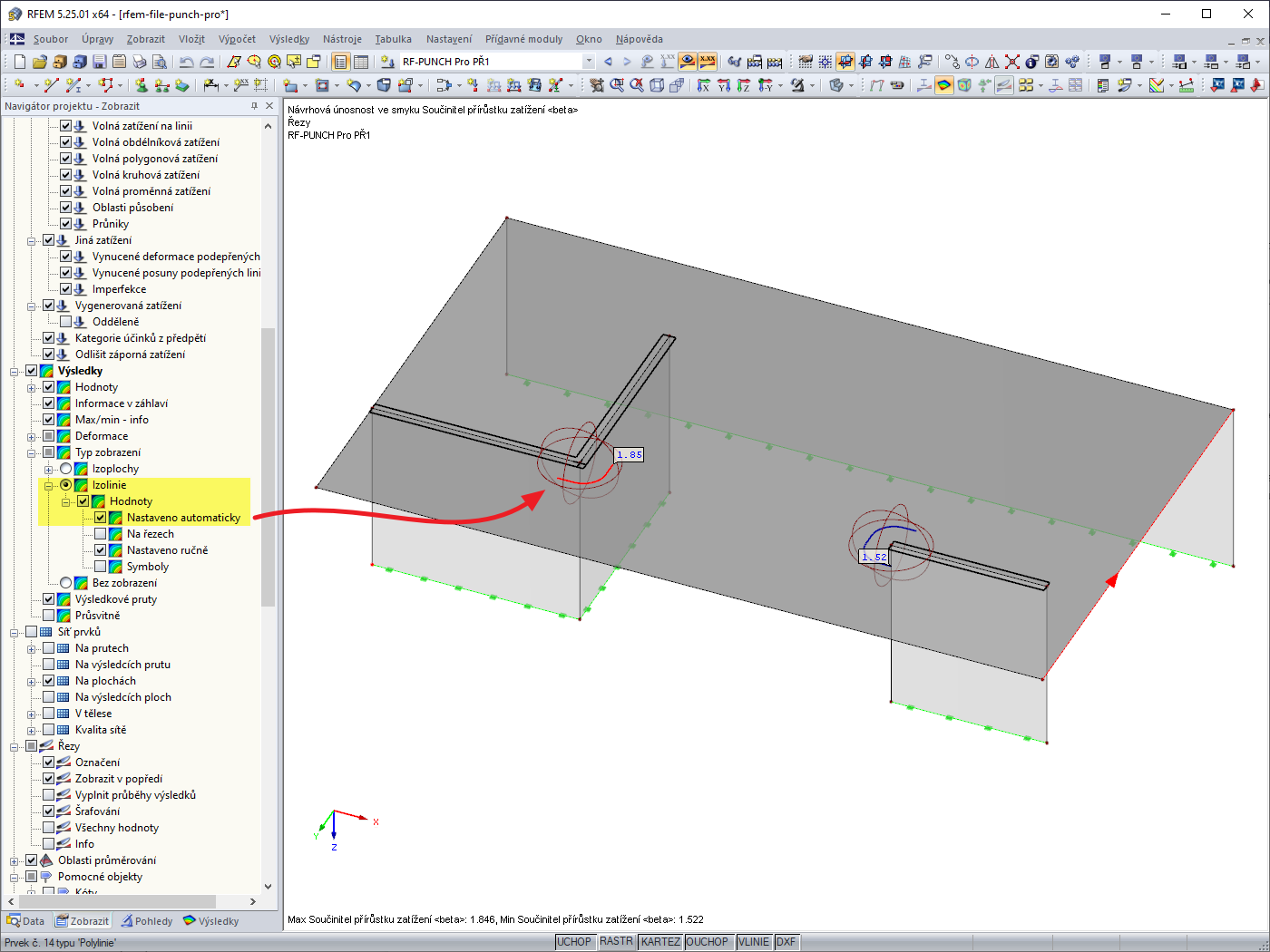Screen dimensions: 1270x952
Task: Expand the 'Oblasti průměrování' tree node
Action: click(x=15, y=860)
